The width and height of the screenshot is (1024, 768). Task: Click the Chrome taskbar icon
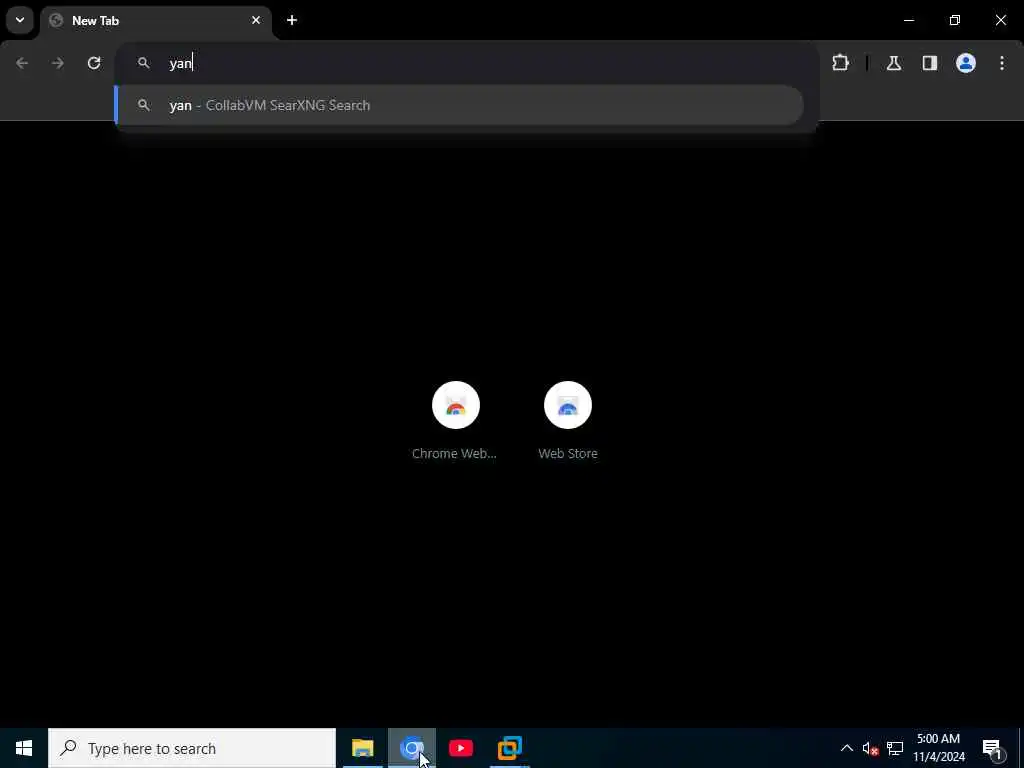411,748
